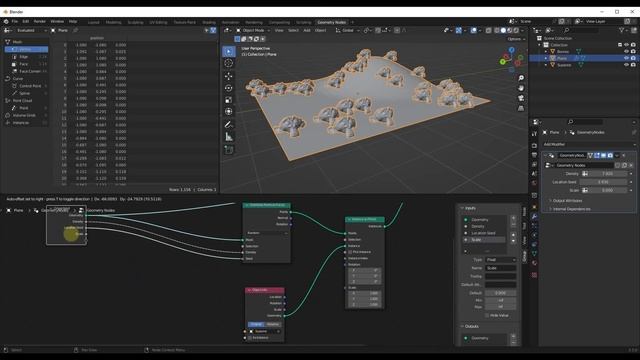This screenshot has height=360, width=640.
Task: Expand Output Attributes section in modifier
Action: pos(567,200)
